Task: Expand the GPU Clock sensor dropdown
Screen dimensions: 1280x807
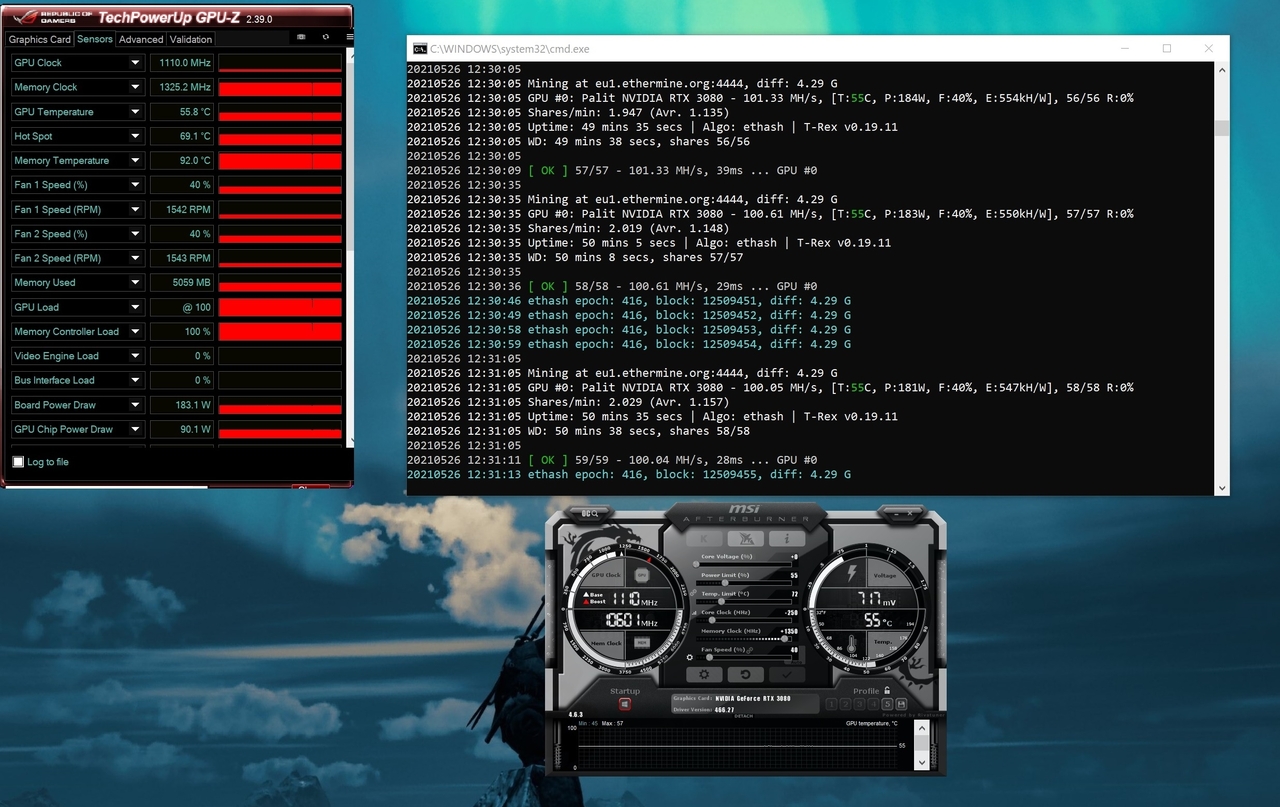Action: [x=135, y=63]
